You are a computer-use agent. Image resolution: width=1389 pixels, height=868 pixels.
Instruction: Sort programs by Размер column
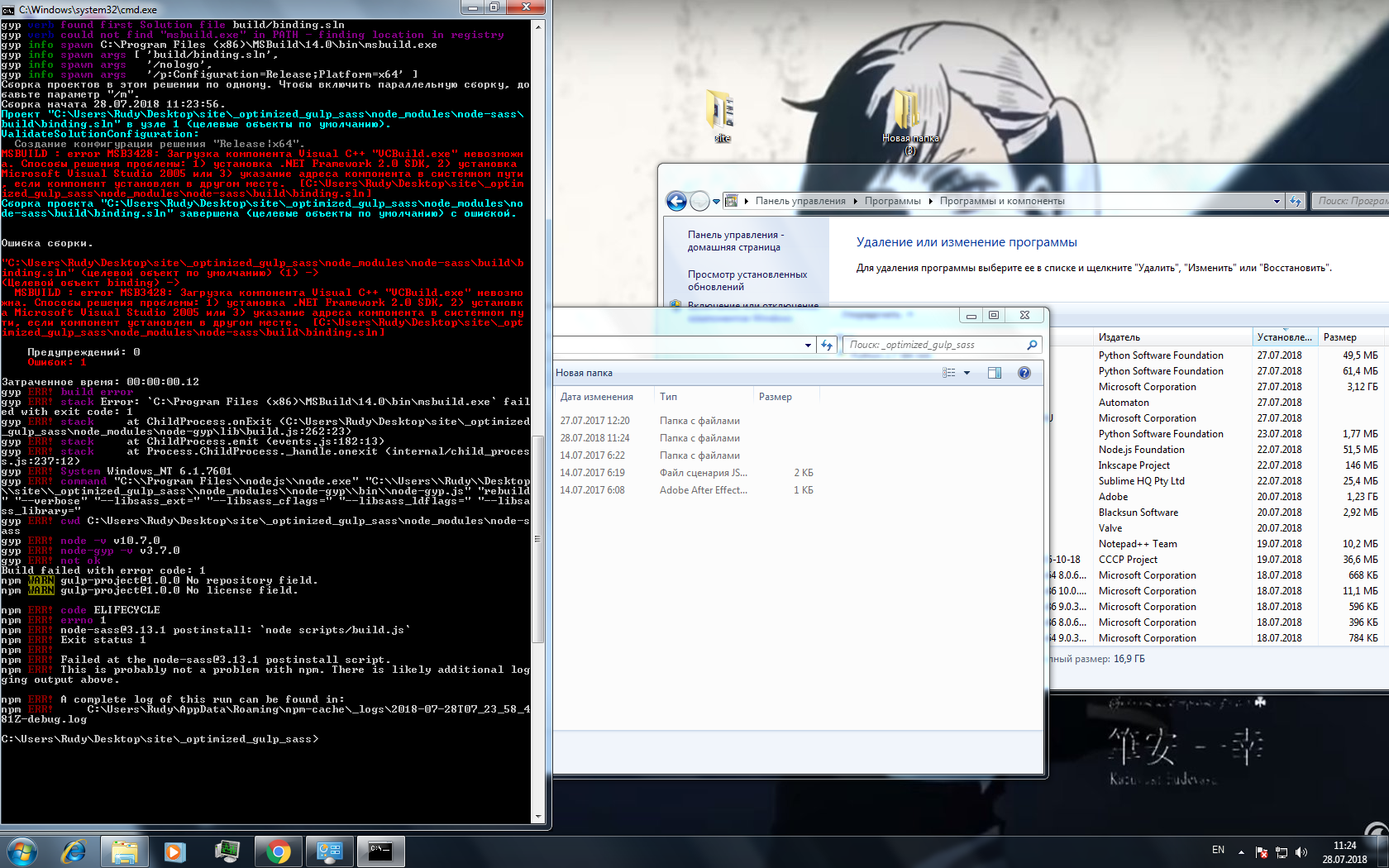1353,337
